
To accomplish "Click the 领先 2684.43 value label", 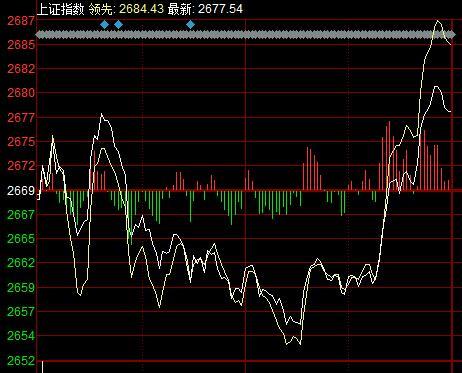I will pos(126,9).
